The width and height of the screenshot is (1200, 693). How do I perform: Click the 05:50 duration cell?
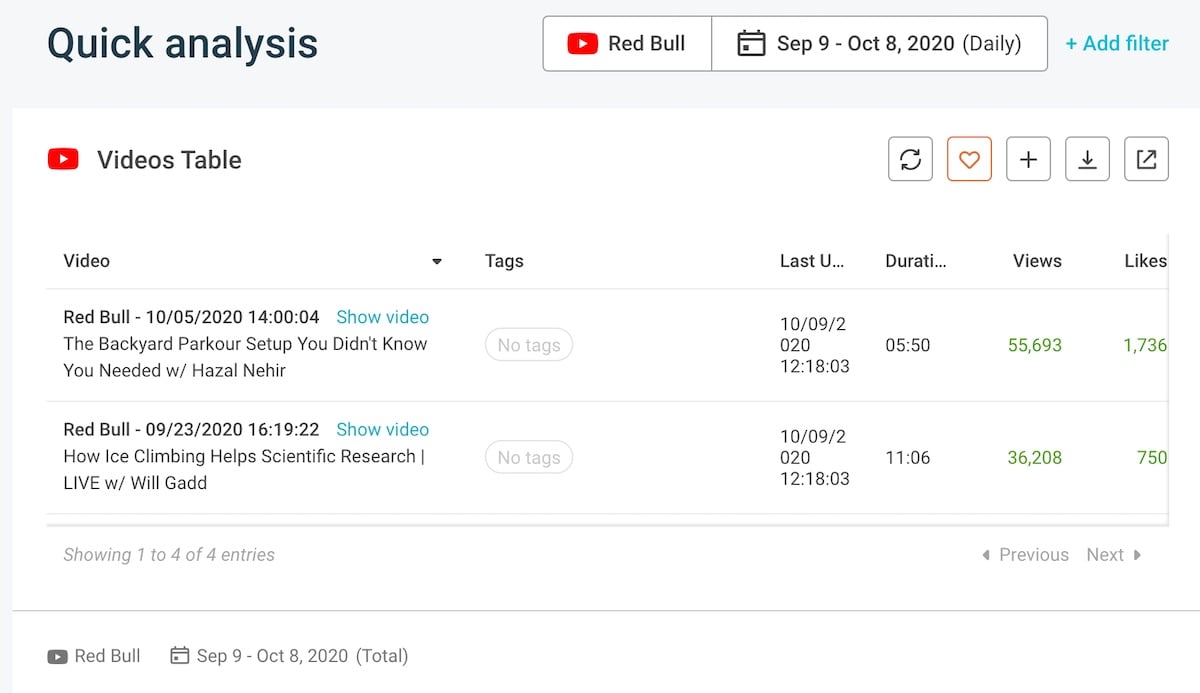[x=908, y=345]
